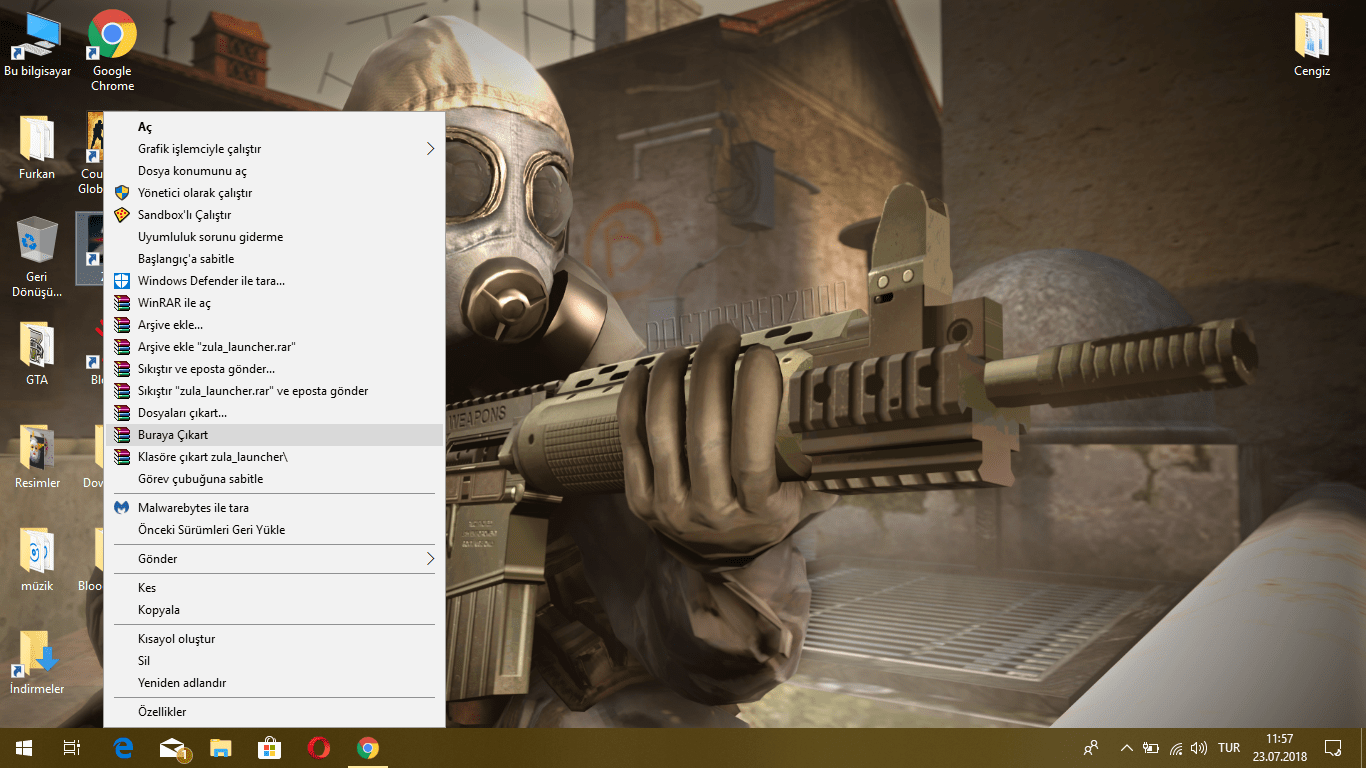1366x768 pixels.
Task: Select the Google Chrome desktop shortcut
Action: pos(112,50)
